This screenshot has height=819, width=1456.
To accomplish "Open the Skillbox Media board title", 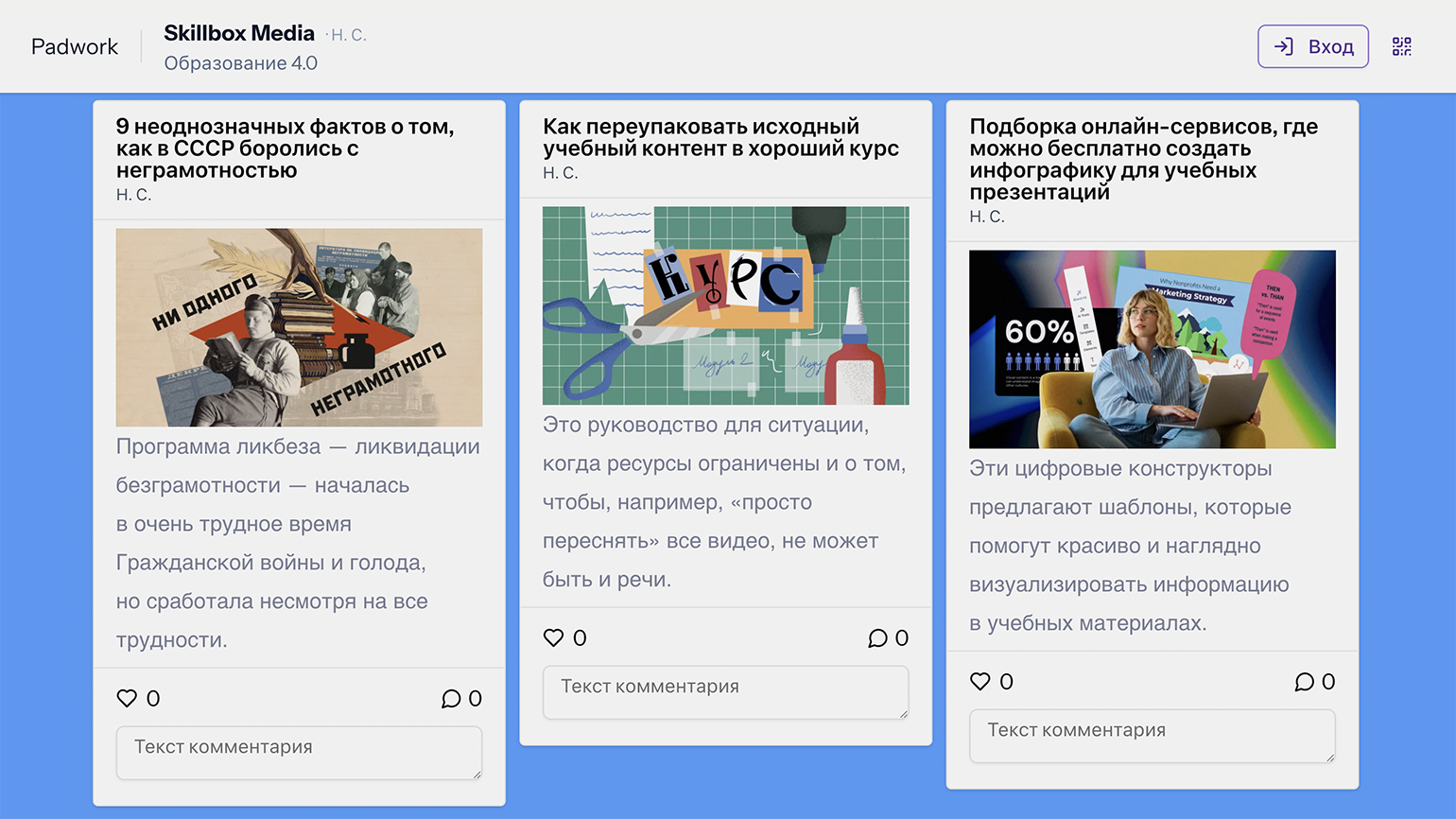I will click(x=239, y=33).
